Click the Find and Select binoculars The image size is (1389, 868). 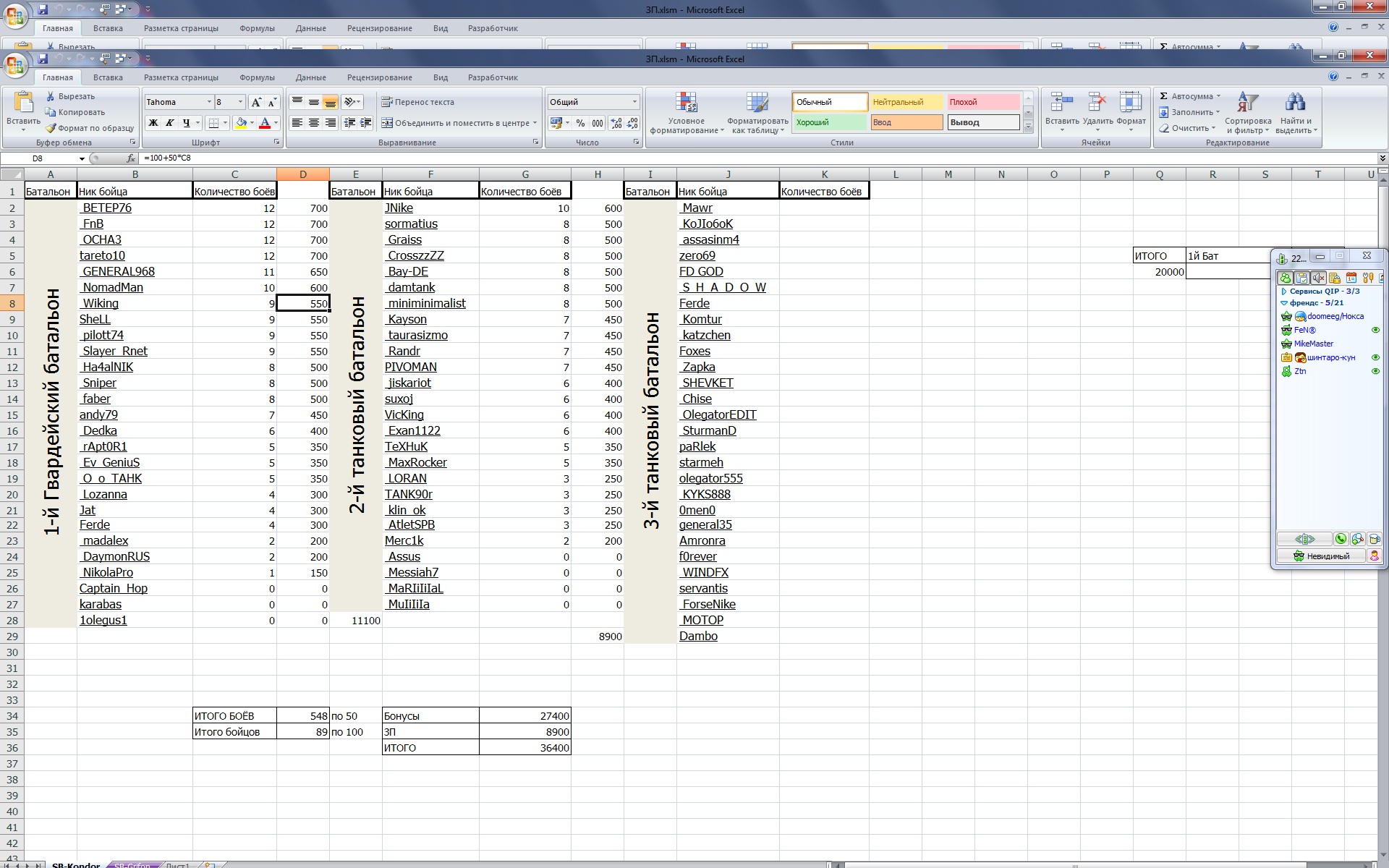tap(1295, 103)
